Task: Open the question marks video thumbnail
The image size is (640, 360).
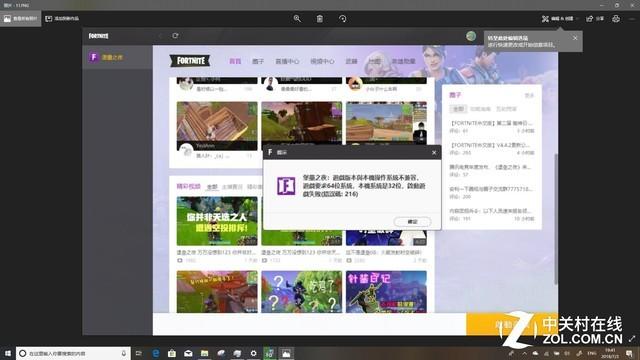Action: click(x=302, y=292)
